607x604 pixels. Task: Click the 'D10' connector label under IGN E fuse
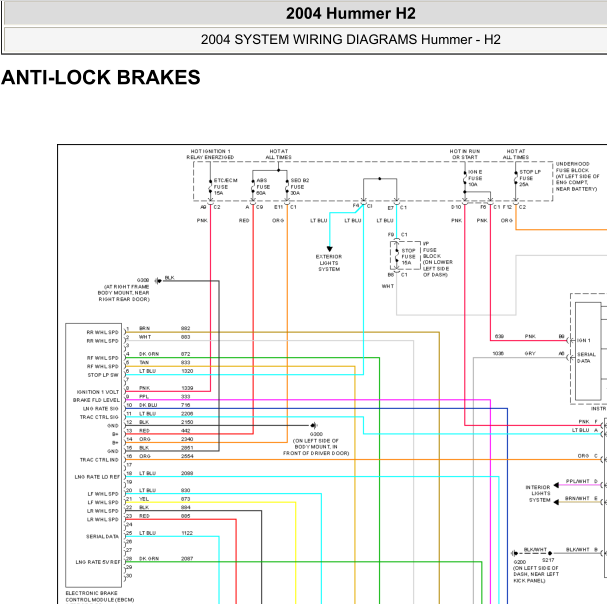(456, 207)
